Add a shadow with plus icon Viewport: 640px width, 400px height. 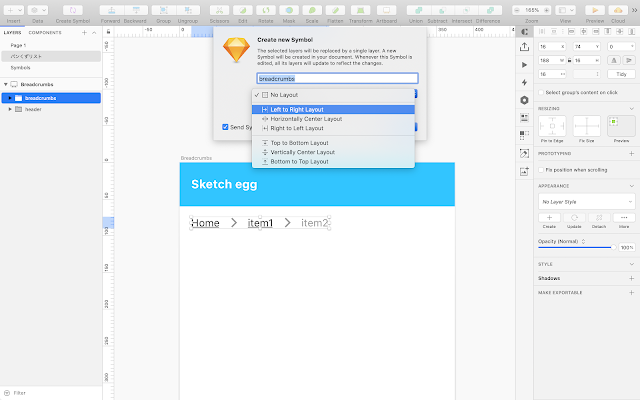[631, 278]
